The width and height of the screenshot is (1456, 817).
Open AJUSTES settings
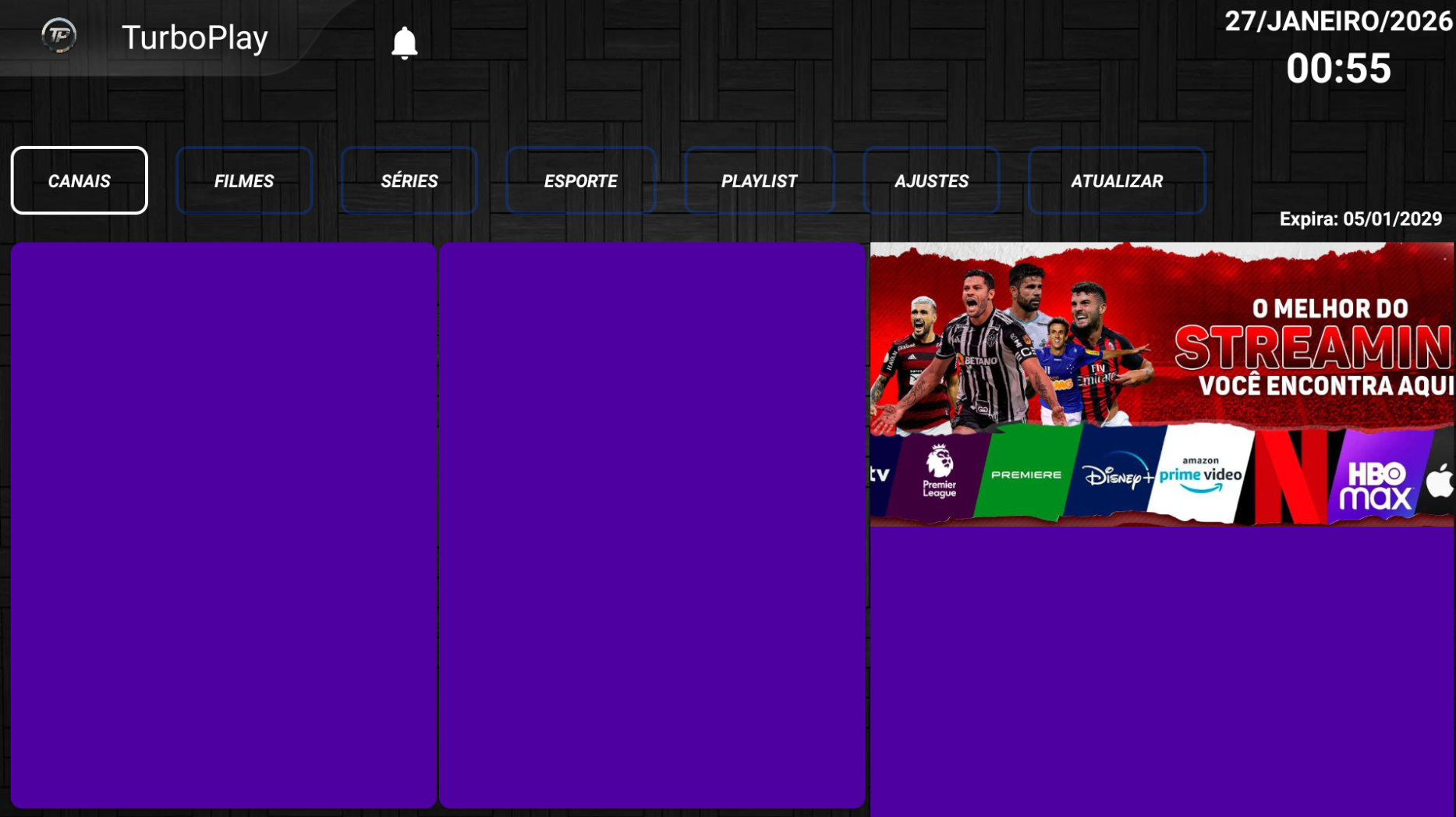(931, 180)
